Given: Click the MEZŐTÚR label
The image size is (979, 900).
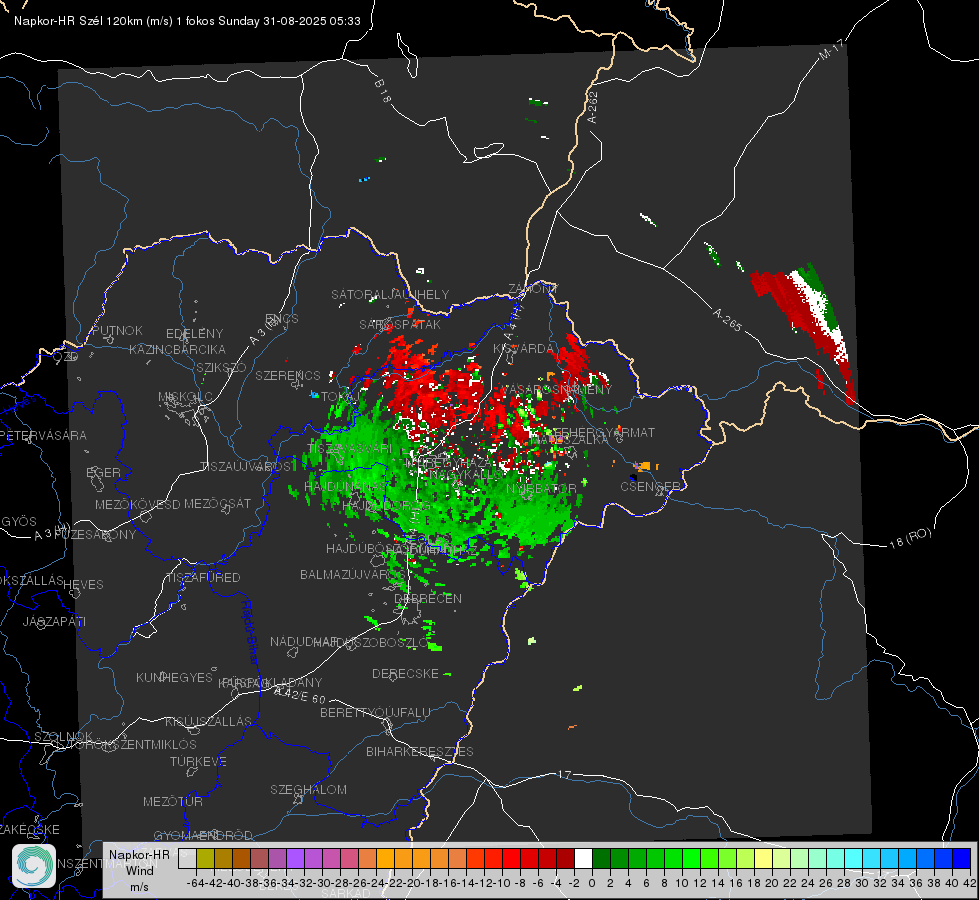Looking at the screenshot, I should (x=173, y=801).
